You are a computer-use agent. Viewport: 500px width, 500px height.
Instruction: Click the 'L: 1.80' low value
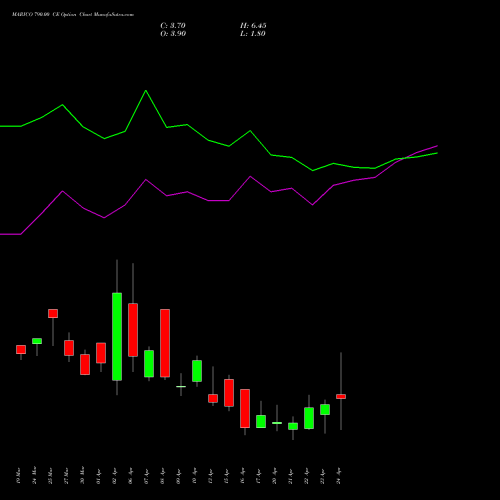pyautogui.click(x=253, y=34)
